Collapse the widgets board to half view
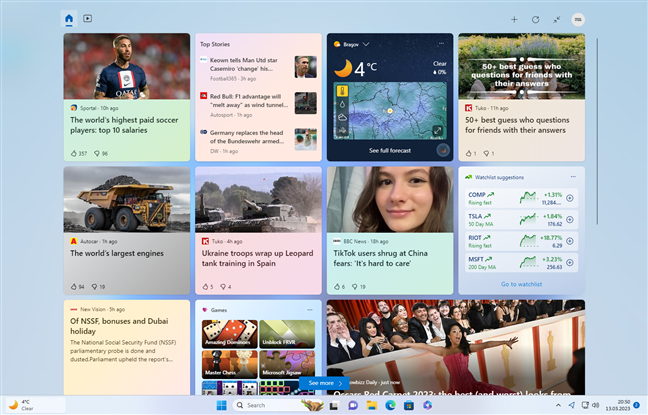Image resolution: width=648 pixels, height=415 pixels. tap(557, 19)
